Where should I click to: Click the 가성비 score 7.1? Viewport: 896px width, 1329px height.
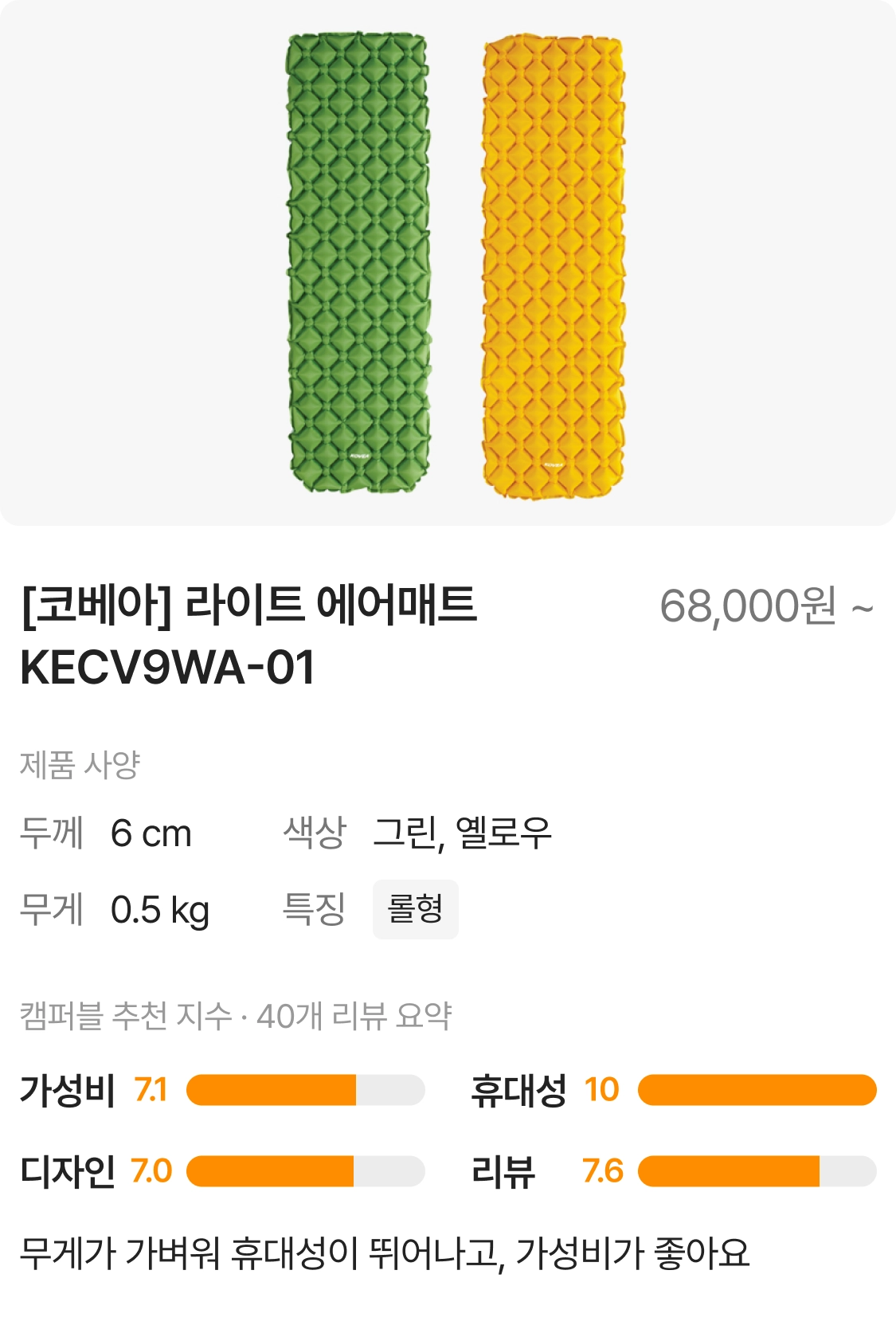(151, 1089)
